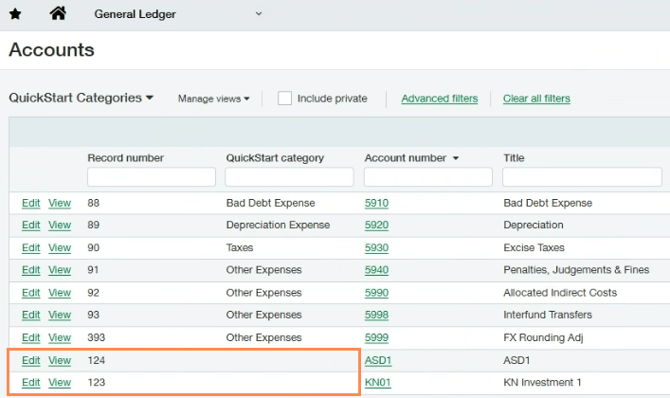View record 123 KN Investment 1
Viewport: 670px width, 398px height.
[59, 383]
